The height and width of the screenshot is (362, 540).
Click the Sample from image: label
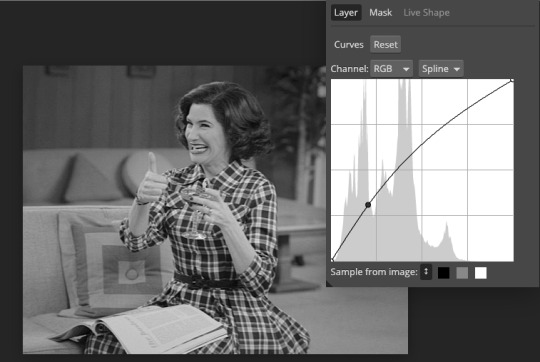374,272
